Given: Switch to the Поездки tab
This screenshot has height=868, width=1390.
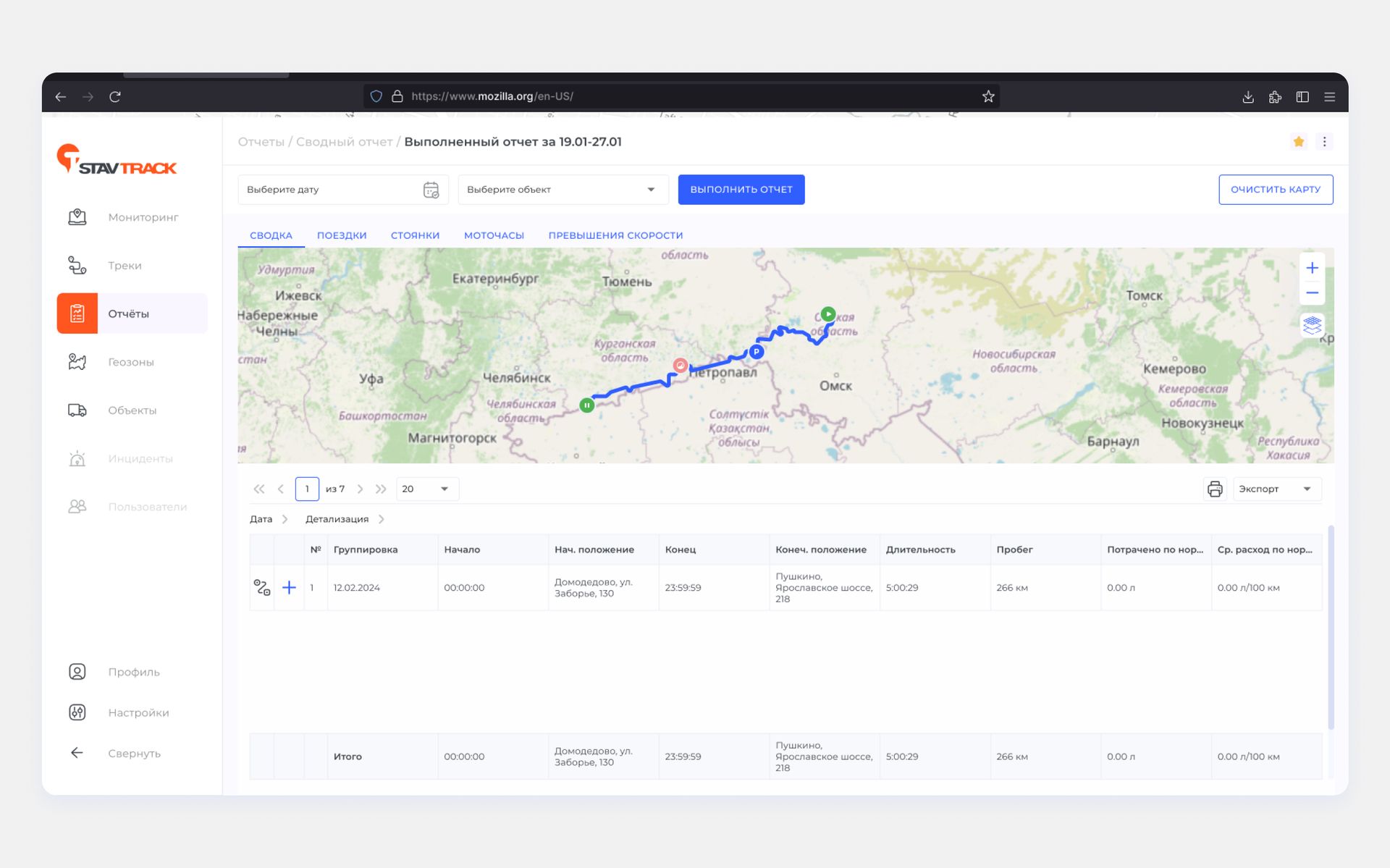Looking at the screenshot, I should pyautogui.click(x=342, y=235).
